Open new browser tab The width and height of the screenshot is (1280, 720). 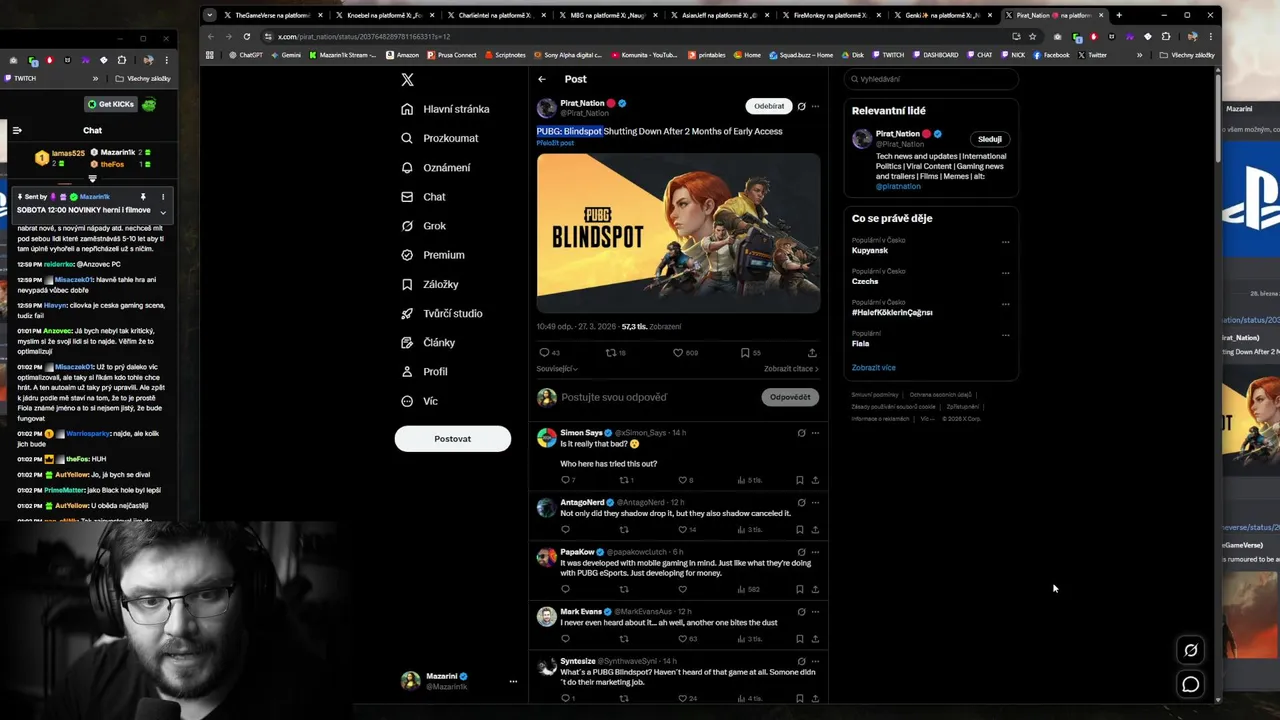(1118, 15)
